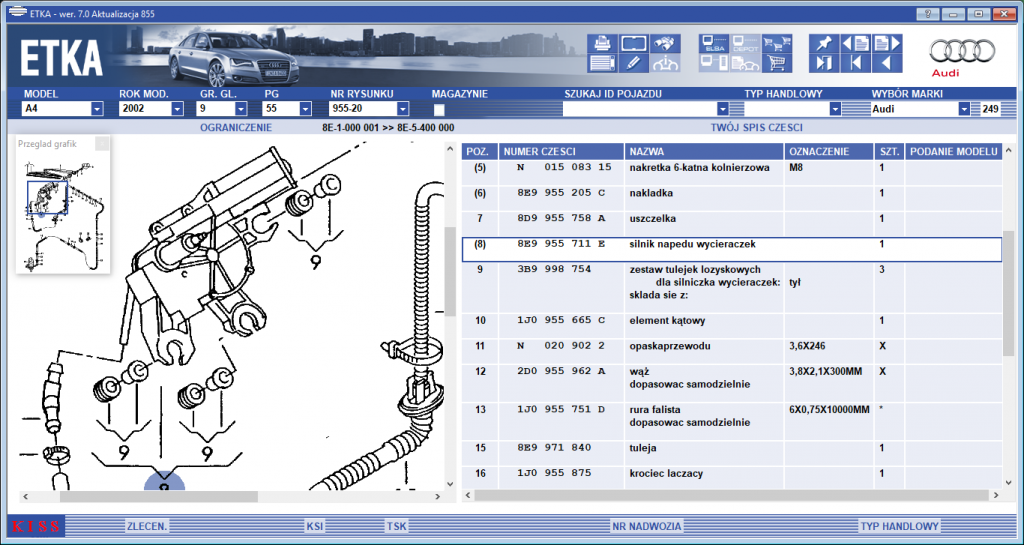The width and height of the screenshot is (1024, 545).
Task: Click the NR NADWOZIA bottom bar item
Action: (x=647, y=526)
